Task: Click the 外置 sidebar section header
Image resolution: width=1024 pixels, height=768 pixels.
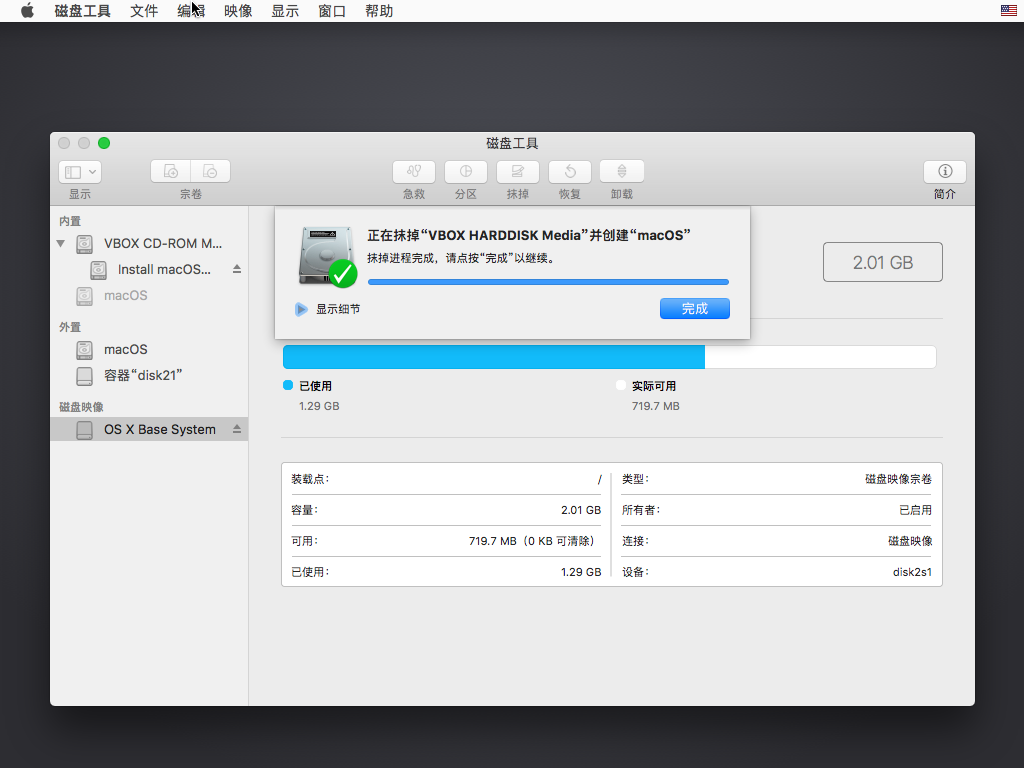Action: pos(70,327)
